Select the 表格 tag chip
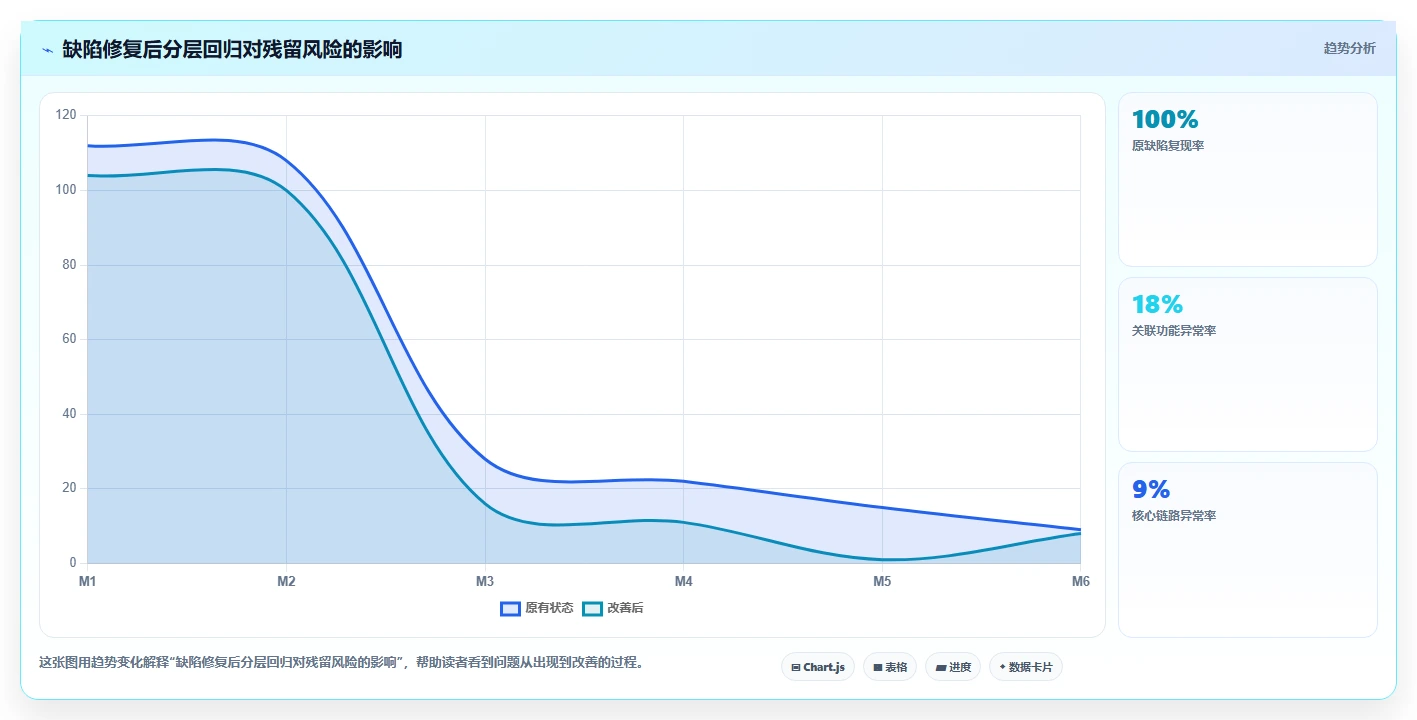 click(890, 667)
